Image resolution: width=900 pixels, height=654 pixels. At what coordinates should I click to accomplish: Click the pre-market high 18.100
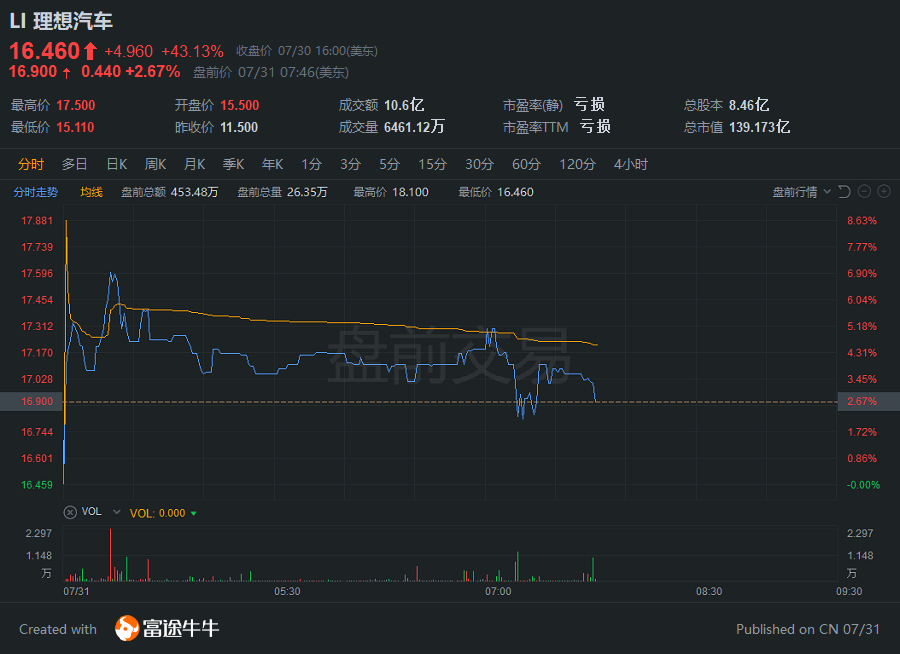pos(410,192)
